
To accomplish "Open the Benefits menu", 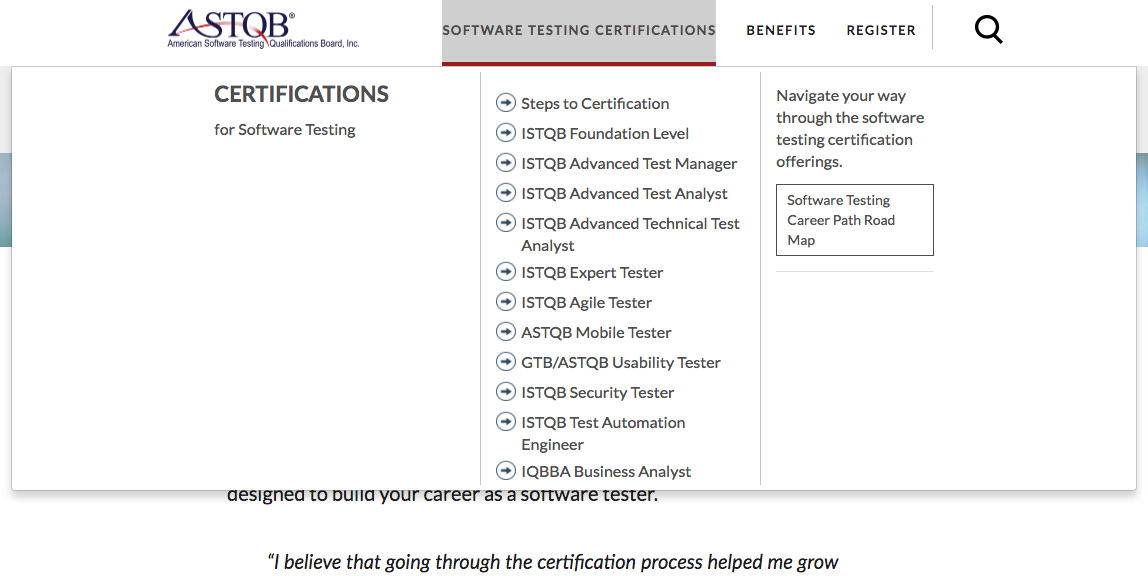I will tap(781, 30).
